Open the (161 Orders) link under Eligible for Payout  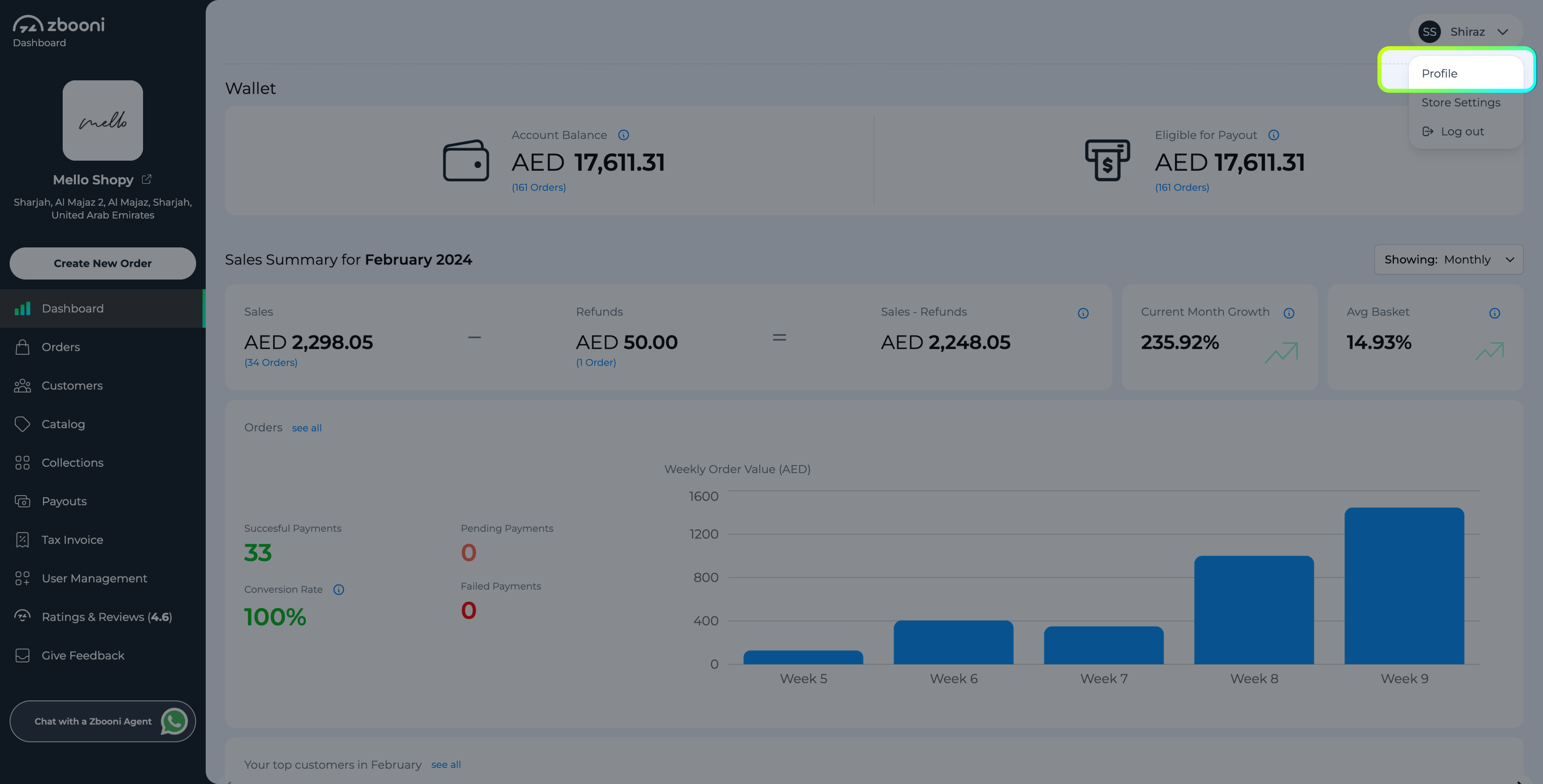(x=1182, y=187)
